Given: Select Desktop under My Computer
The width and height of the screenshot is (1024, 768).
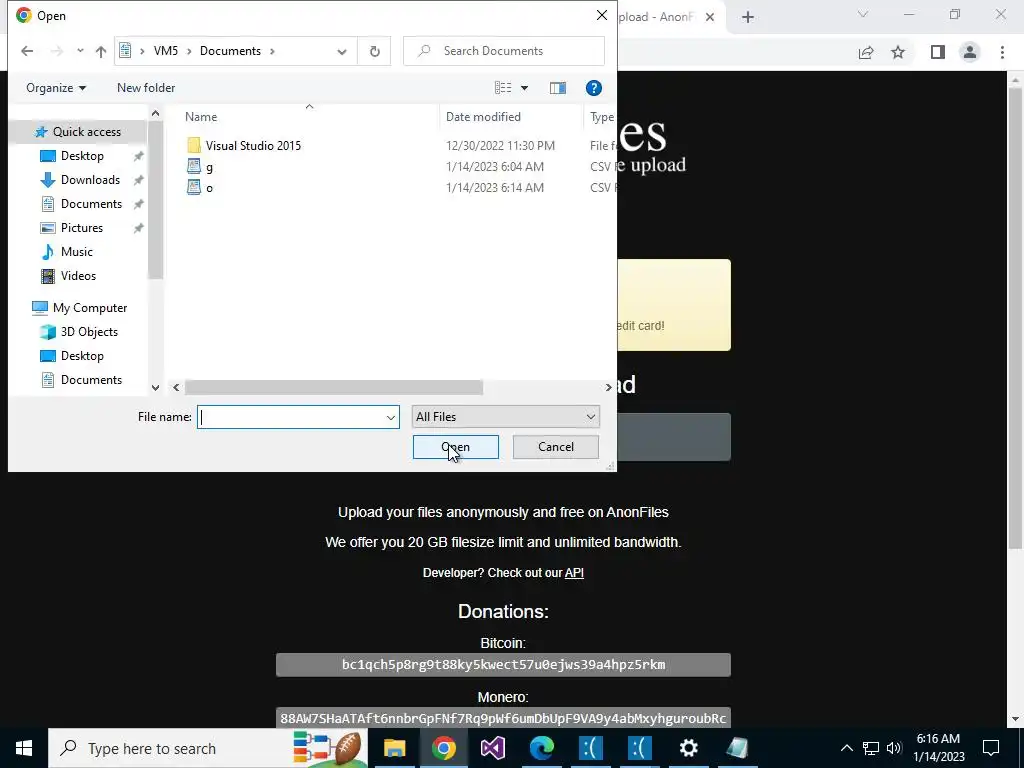Looking at the screenshot, I should [82, 356].
